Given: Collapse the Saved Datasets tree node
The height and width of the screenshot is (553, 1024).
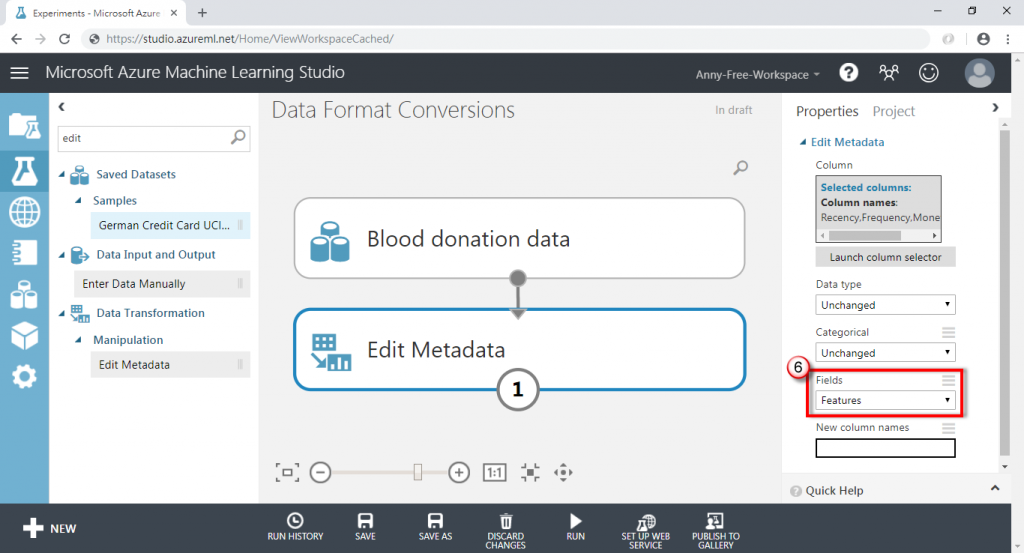Looking at the screenshot, I should [x=62, y=174].
